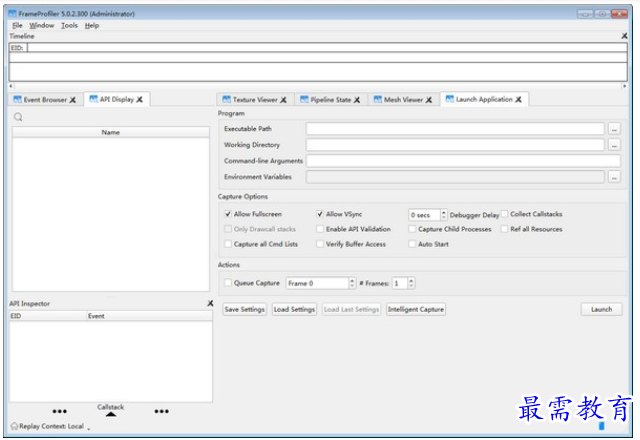Enable the Queue Capture checkbox
The width and height of the screenshot is (640, 440).
pyautogui.click(x=228, y=283)
